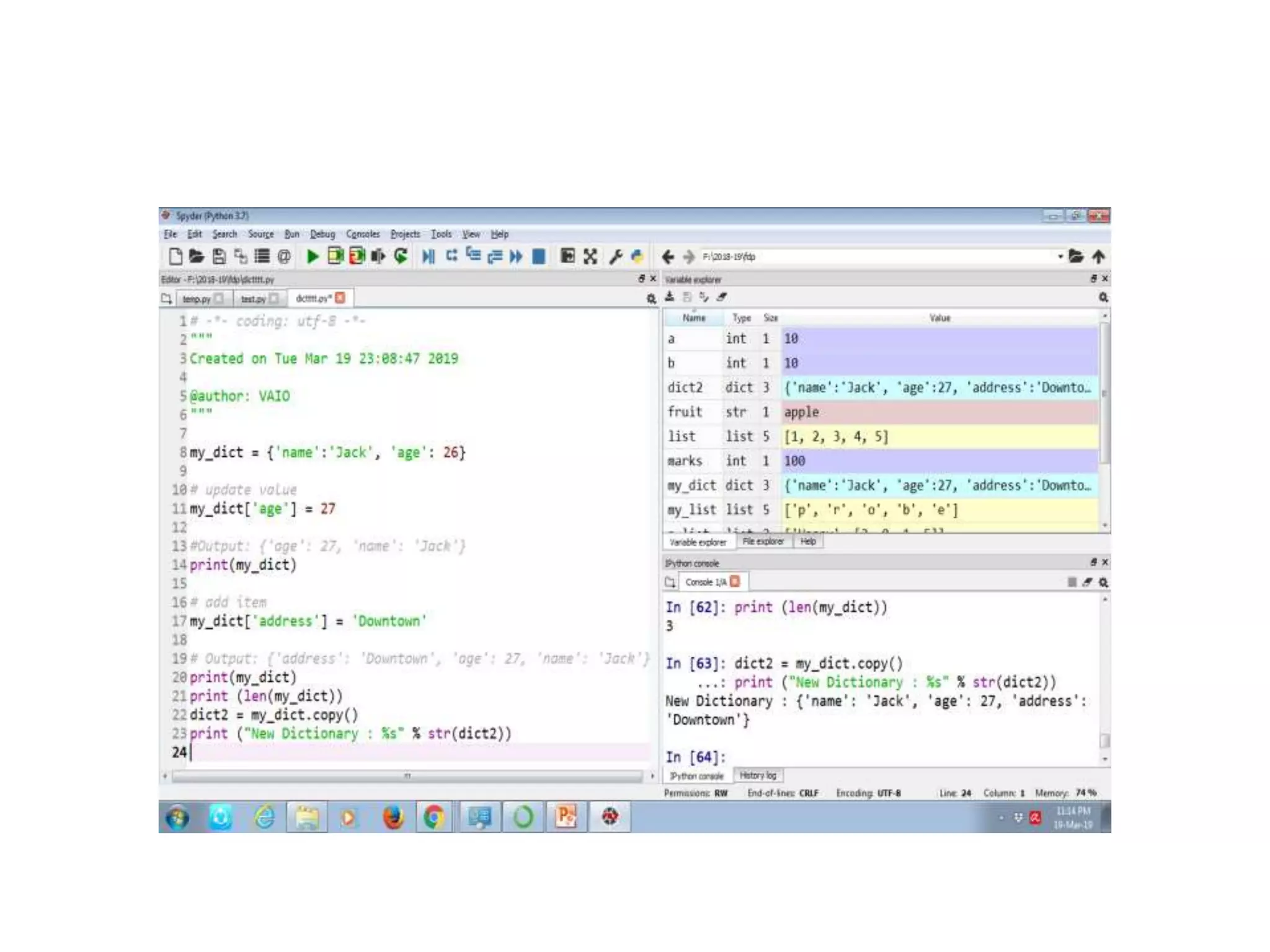Open the History log tab
This screenshot has width=1270, height=952.
[757, 775]
